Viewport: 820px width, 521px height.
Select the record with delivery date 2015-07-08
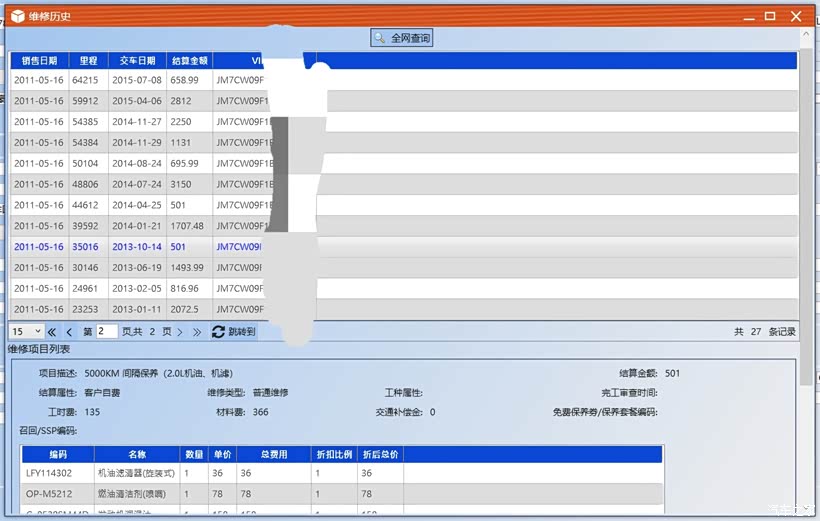point(137,80)
